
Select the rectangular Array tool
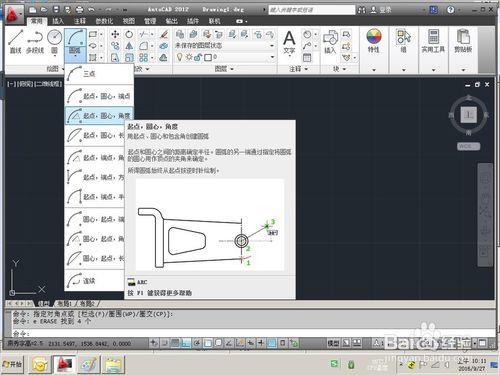point(144,58)
